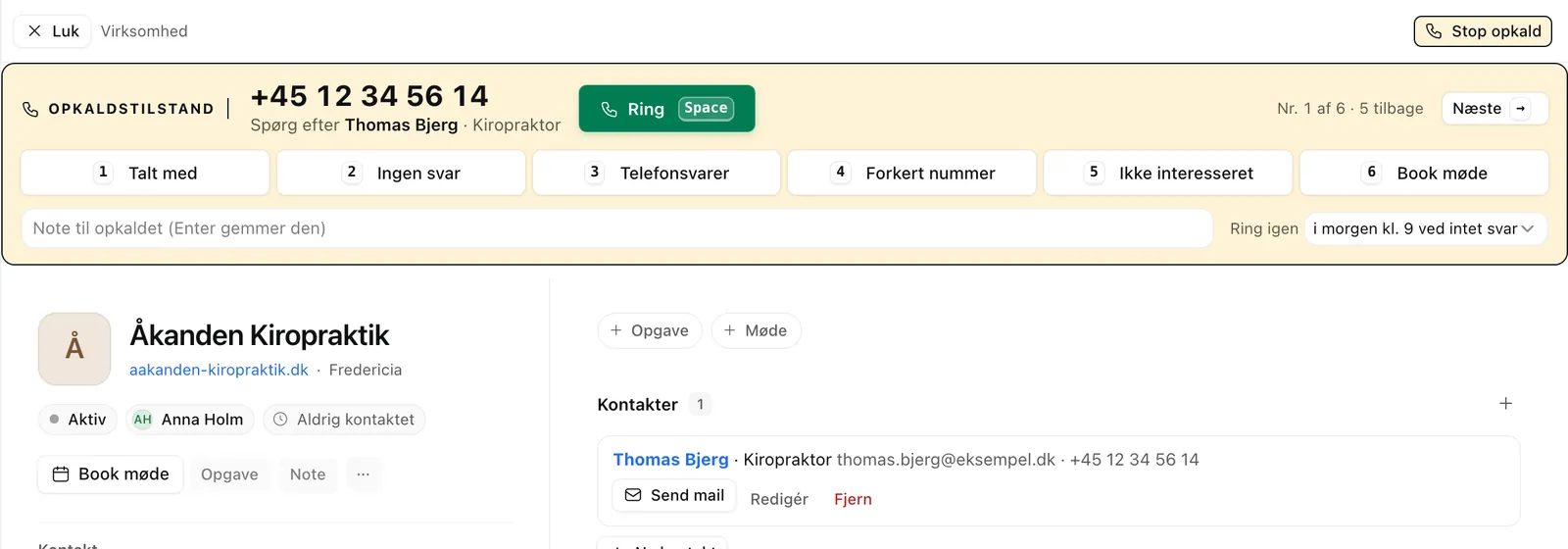Viewport: 1568px width, 549px height.
Task: Click Fjern to remove Thomas Bjerg
Action: coord(853,499)
